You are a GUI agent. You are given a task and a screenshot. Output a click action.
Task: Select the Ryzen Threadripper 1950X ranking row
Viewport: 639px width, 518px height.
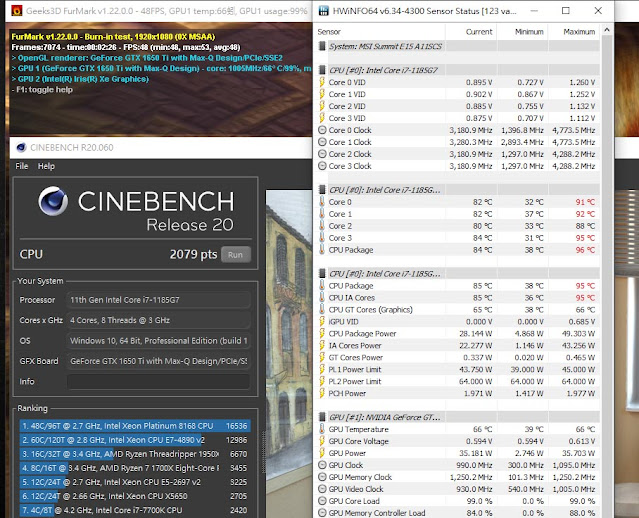pyautogui.click(x=135, y=454)
